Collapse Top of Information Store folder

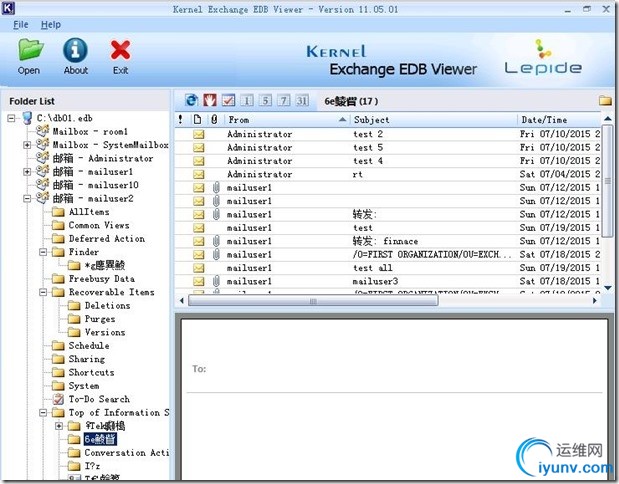coord(43,413)
